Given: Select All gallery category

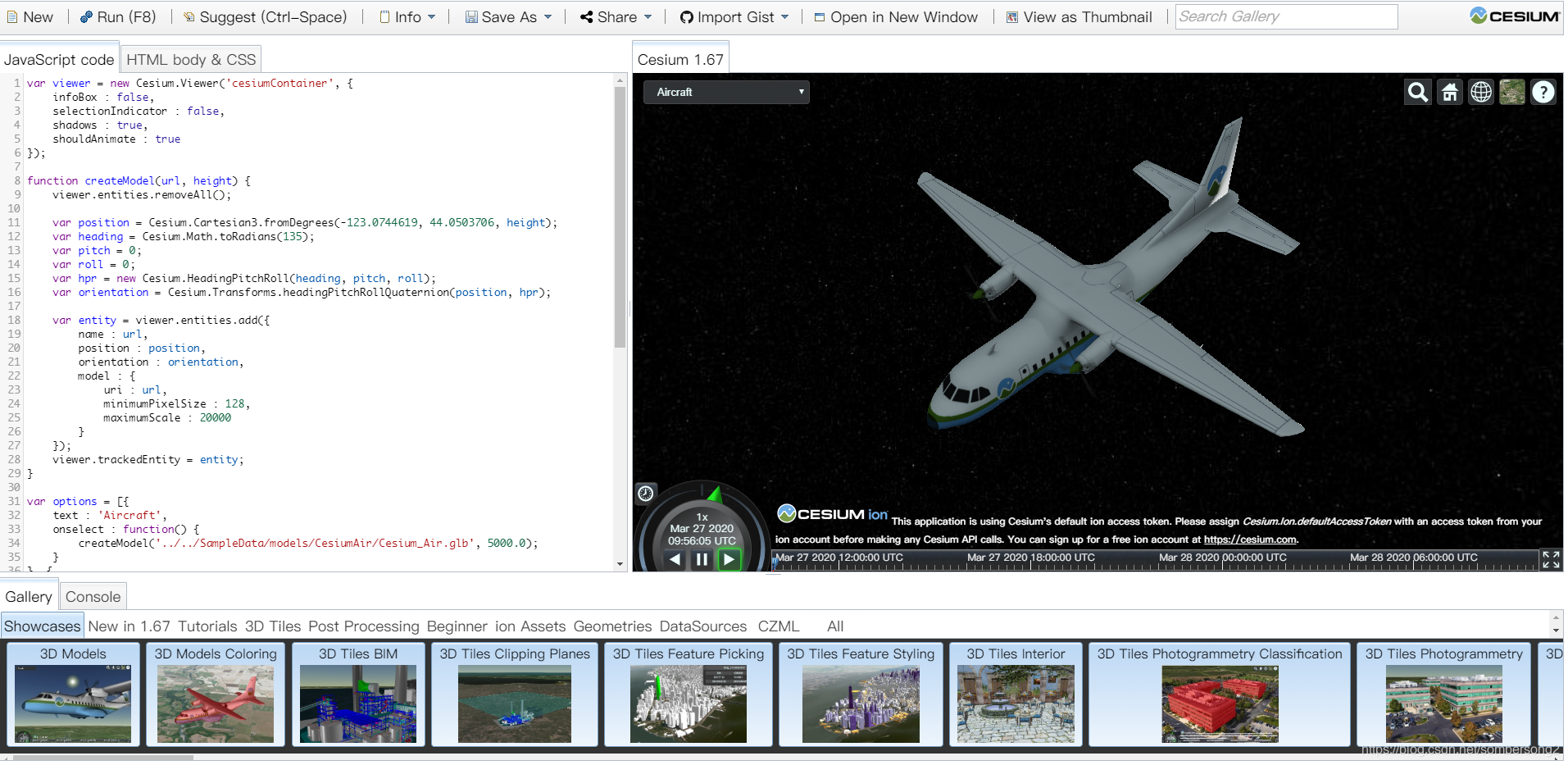Looking at the screenshot, I should tap(835, 626).
